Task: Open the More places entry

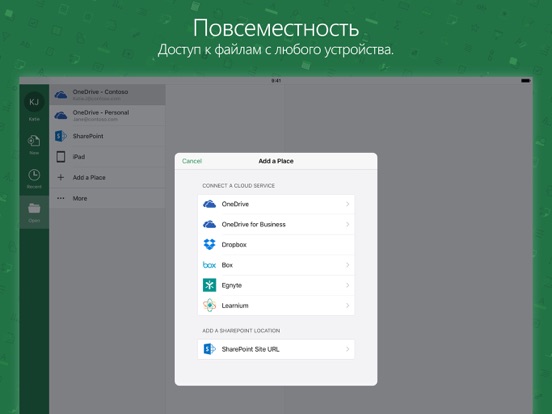Action: [107, 198]
